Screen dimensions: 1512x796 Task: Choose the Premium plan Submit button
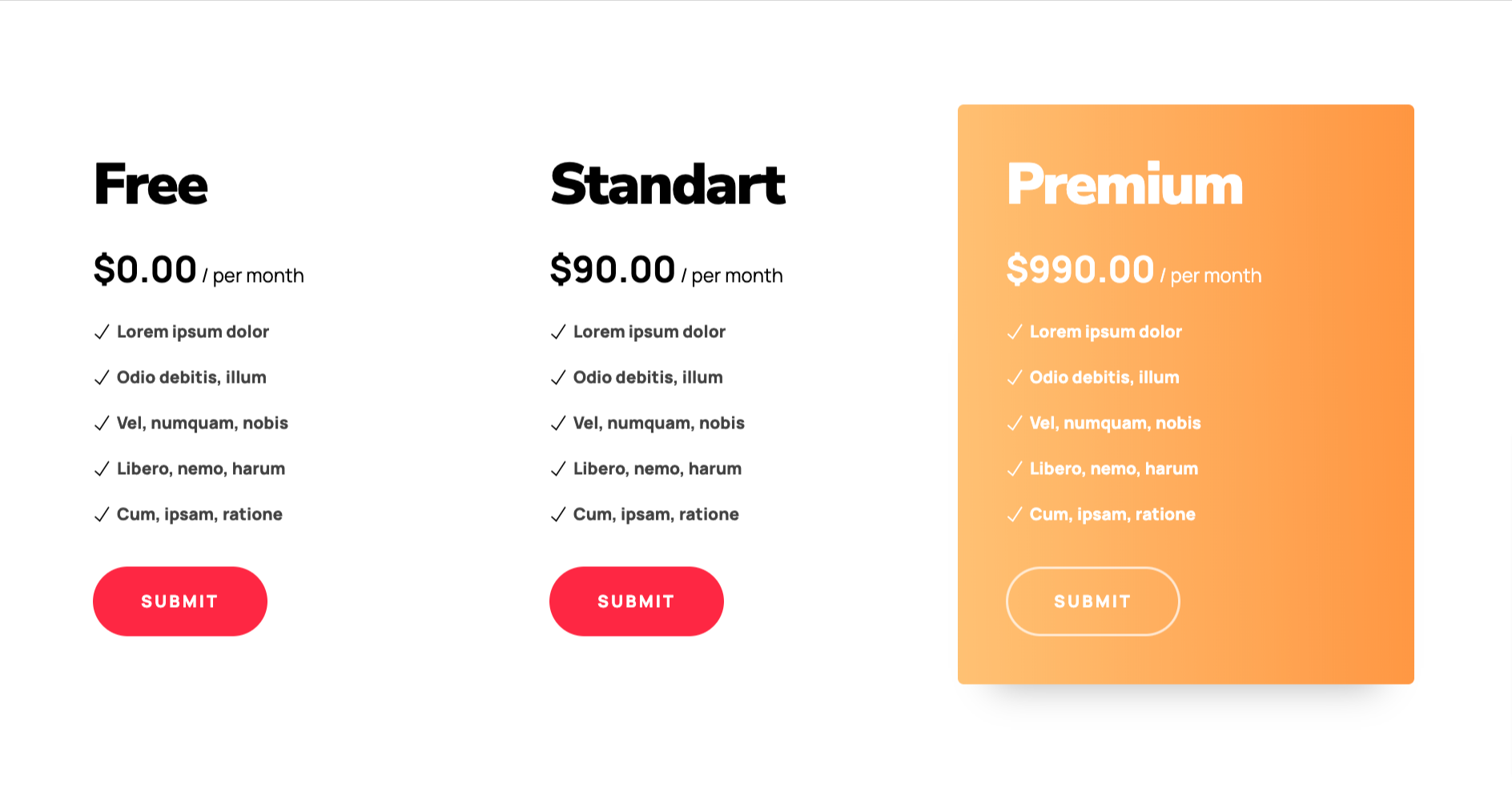(1092, 601)
